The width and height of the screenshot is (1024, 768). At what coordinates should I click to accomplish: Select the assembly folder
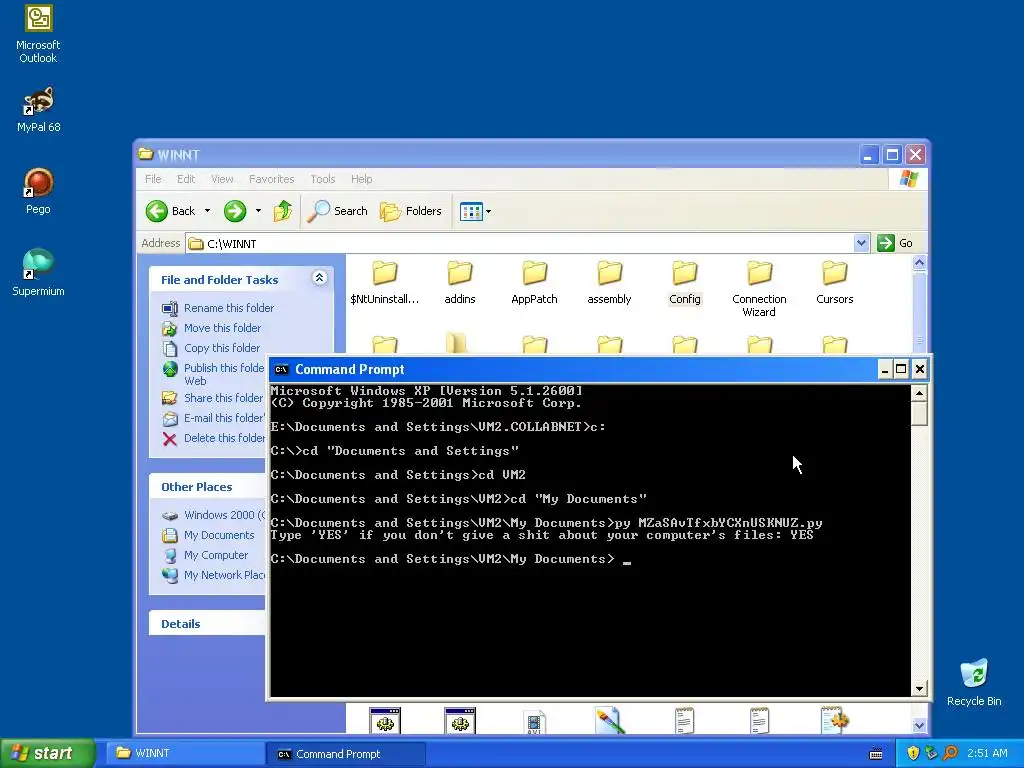click(x=609, y=282)
